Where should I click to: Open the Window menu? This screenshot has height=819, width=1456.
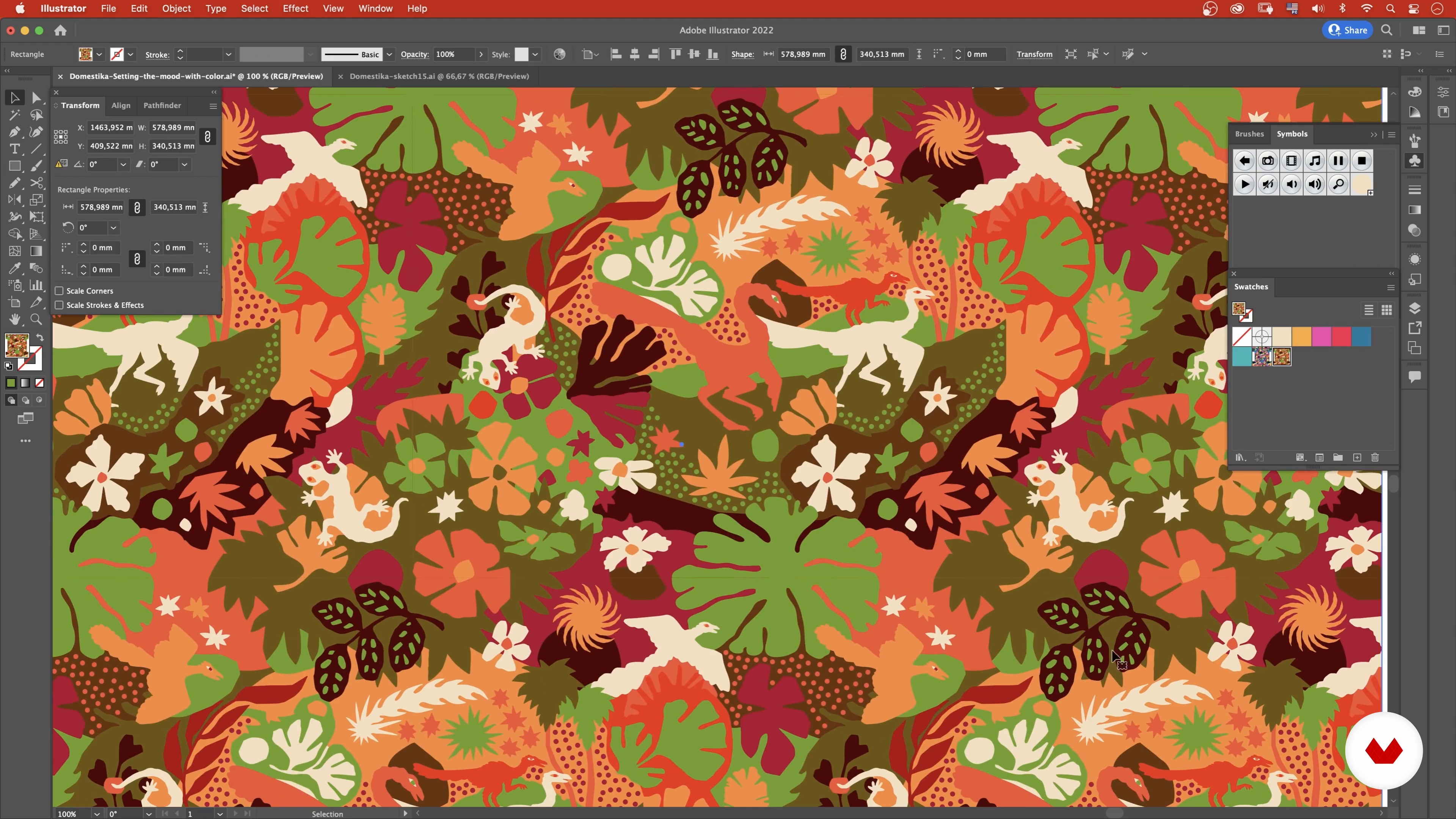(375, 8)
